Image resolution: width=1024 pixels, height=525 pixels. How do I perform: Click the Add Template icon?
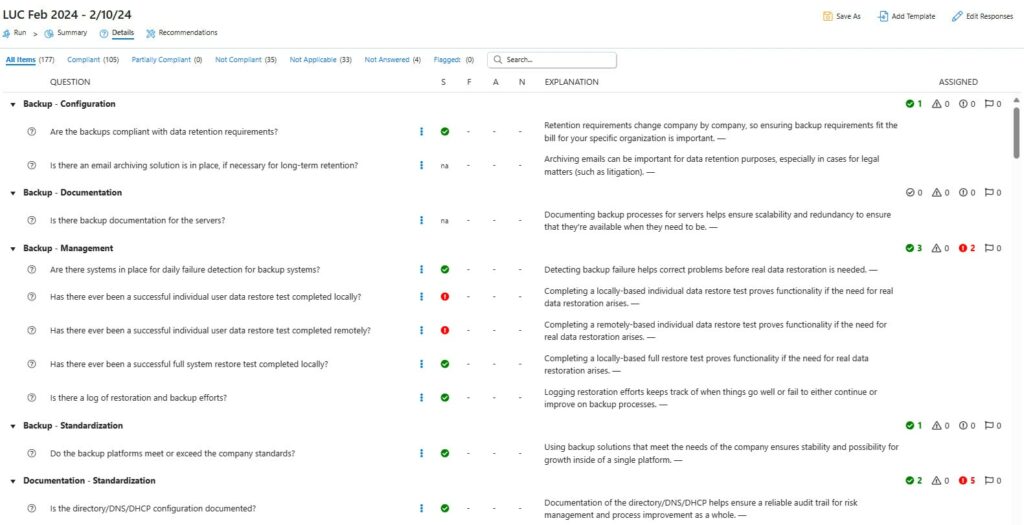click(883, 16)
